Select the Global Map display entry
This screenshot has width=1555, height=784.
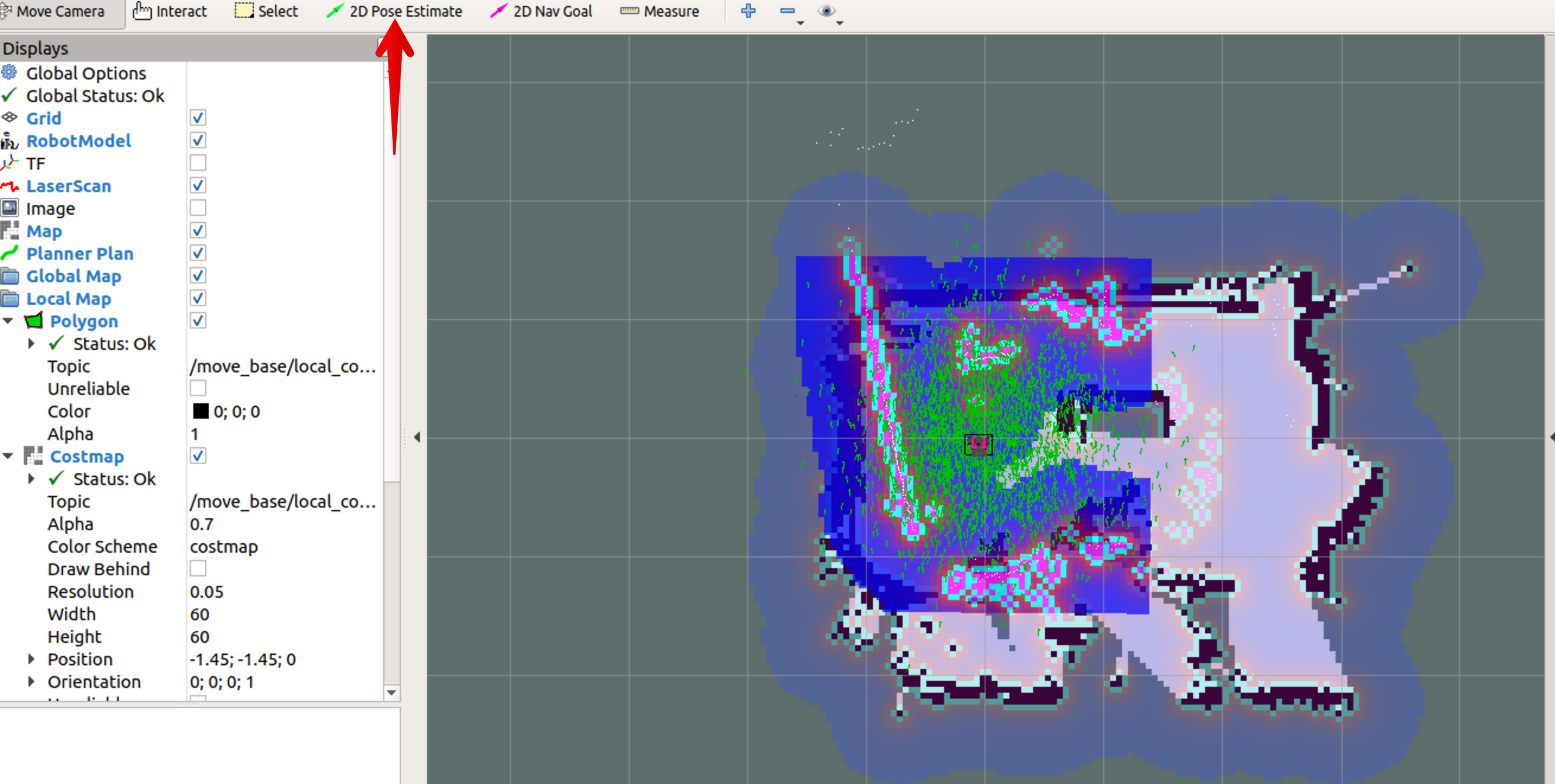(x=74, y=276)
